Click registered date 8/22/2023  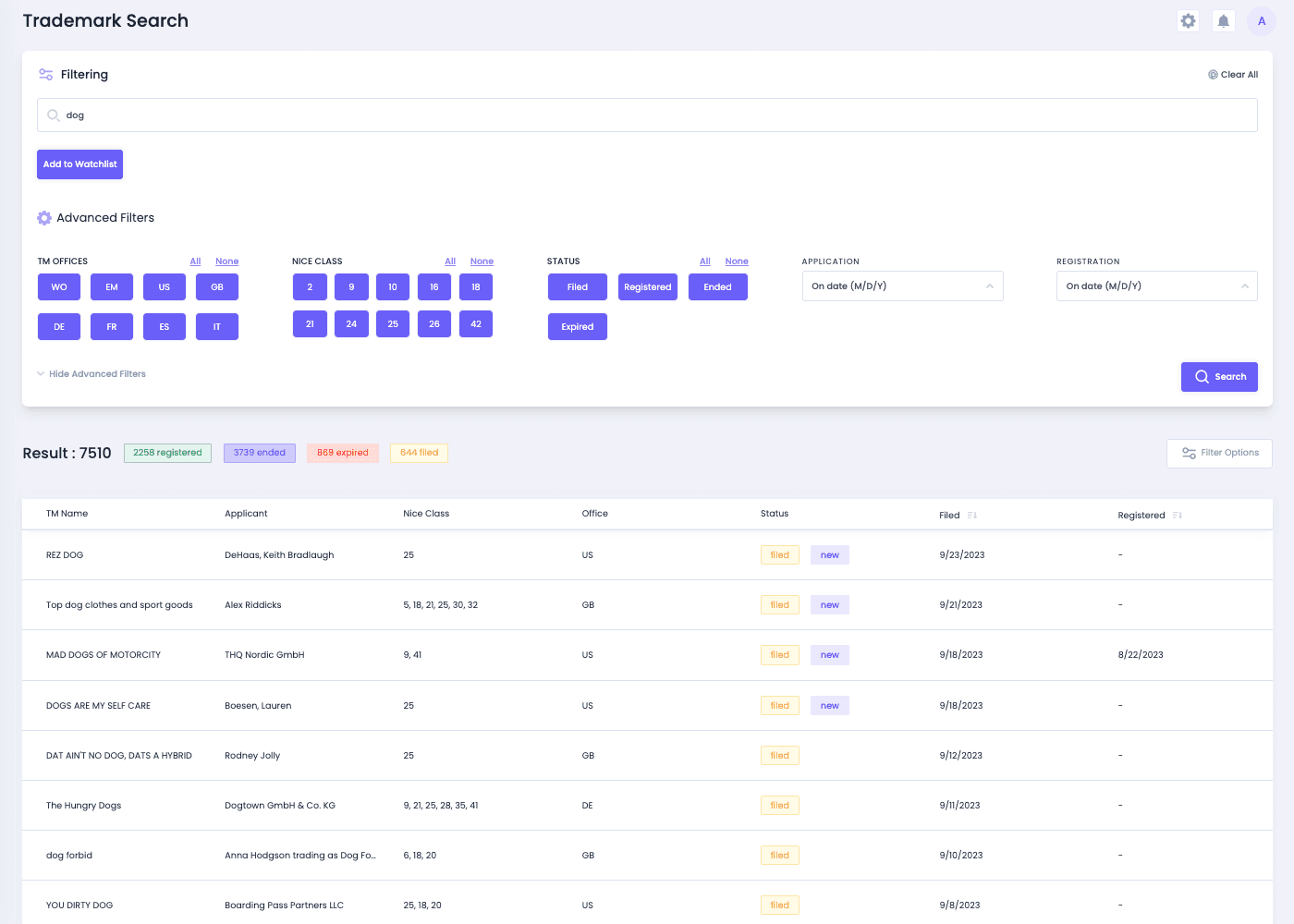pos(1141,655)
